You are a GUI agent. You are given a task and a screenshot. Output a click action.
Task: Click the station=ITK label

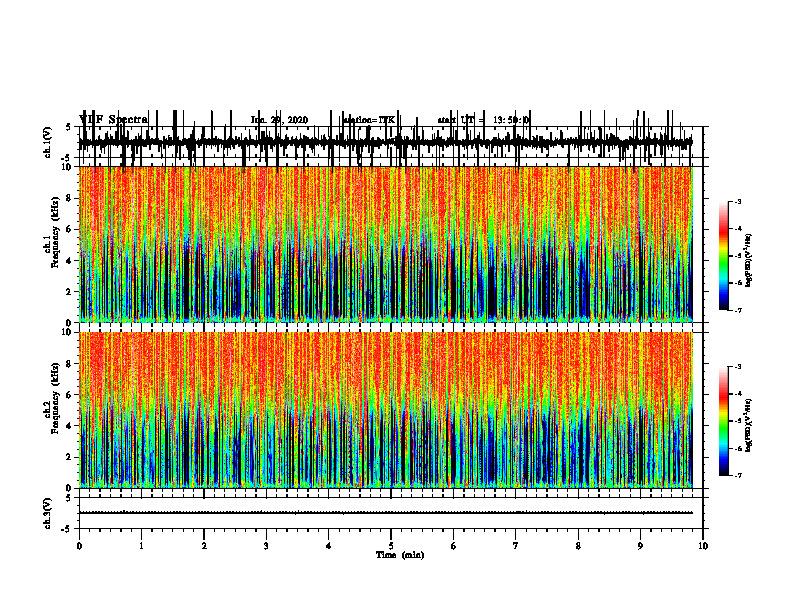[369, 120]
